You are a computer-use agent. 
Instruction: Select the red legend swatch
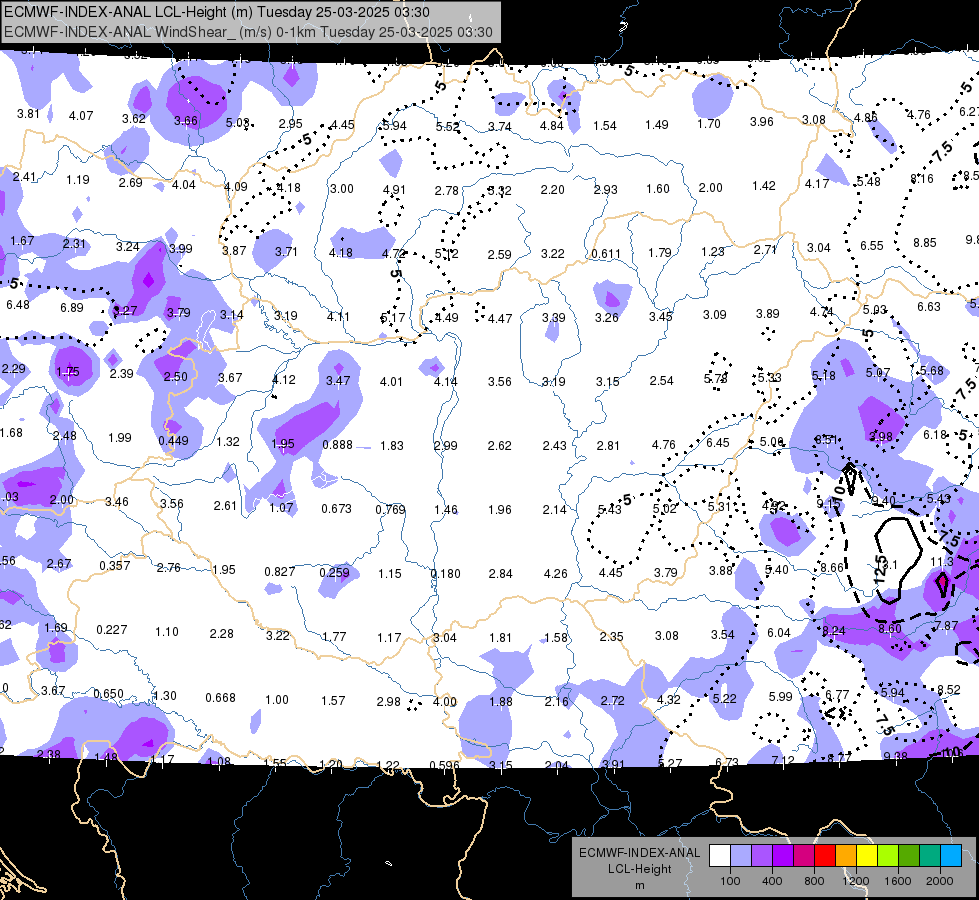(825, 856)
